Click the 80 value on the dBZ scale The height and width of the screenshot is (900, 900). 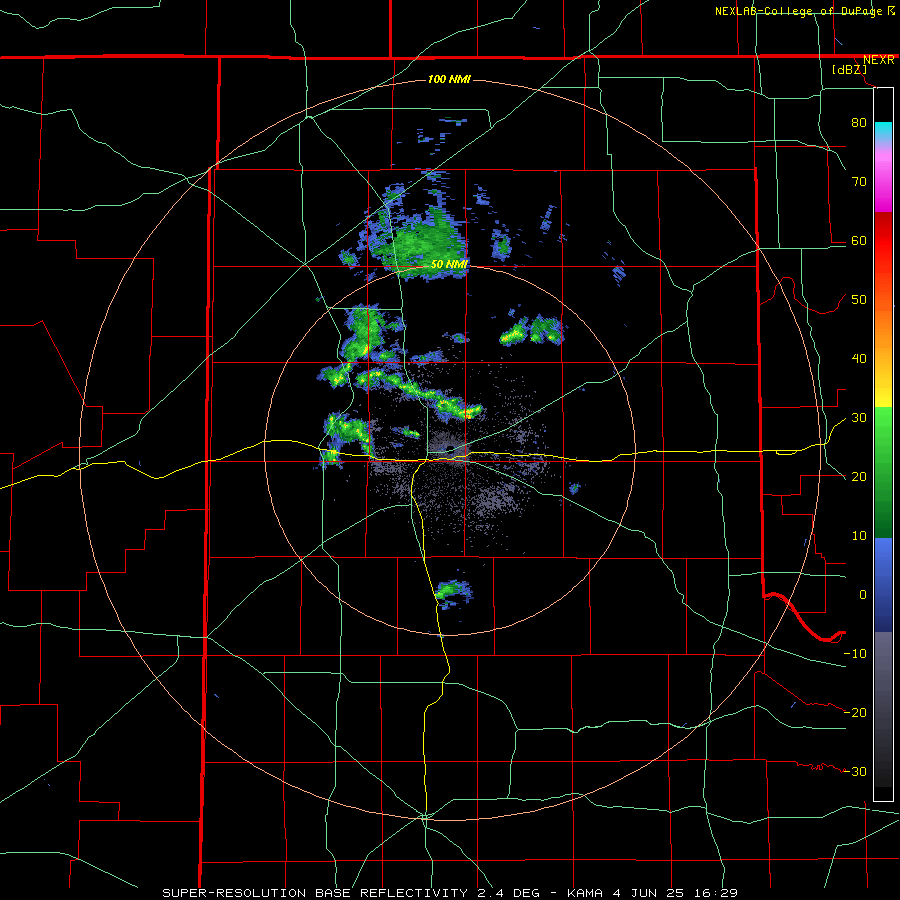[x=859, y=122]
